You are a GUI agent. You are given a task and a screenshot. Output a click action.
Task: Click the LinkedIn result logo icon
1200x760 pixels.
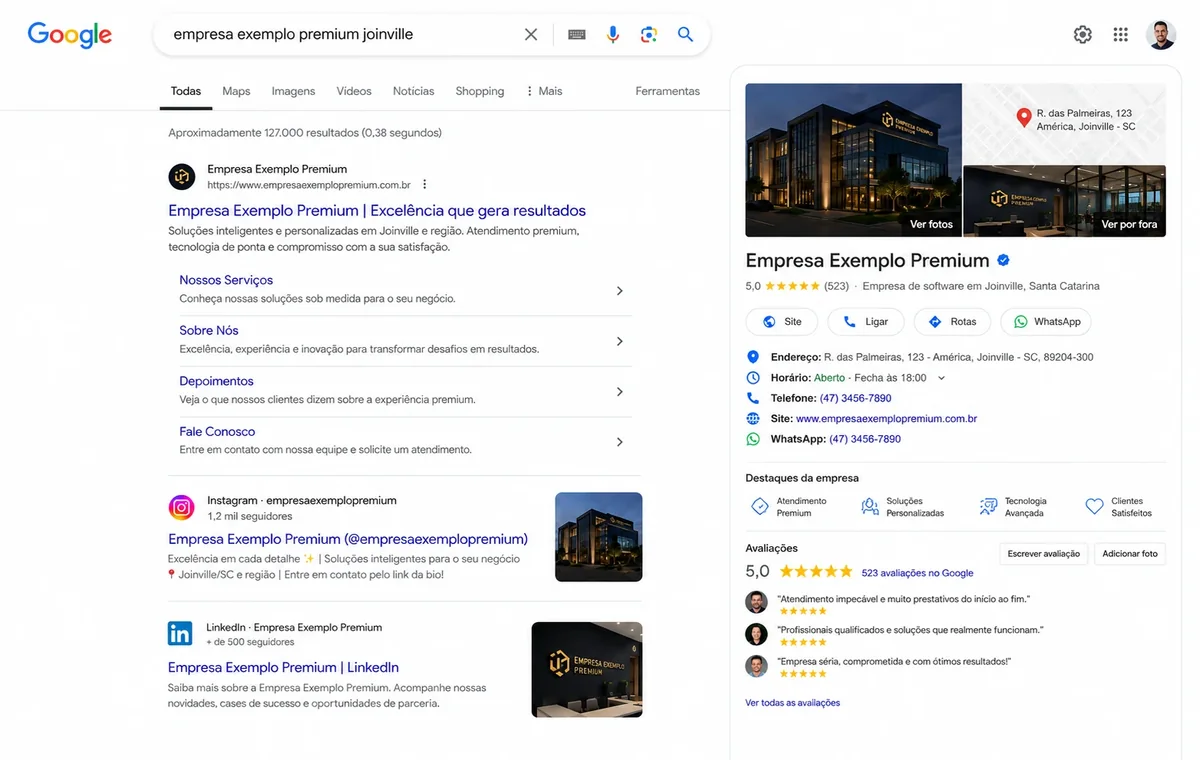180,634
